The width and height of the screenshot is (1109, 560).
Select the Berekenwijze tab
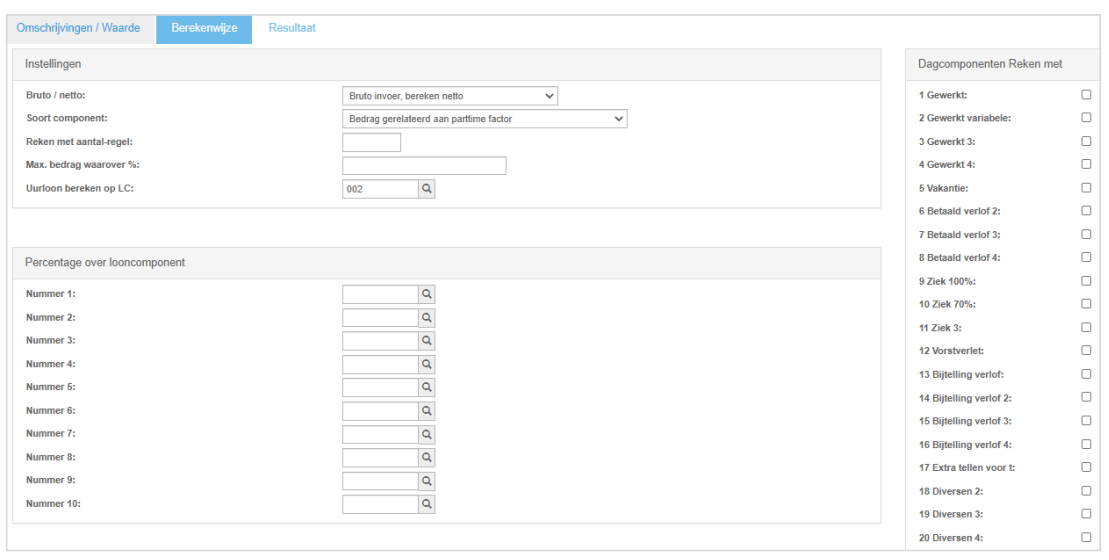point(204,29)
